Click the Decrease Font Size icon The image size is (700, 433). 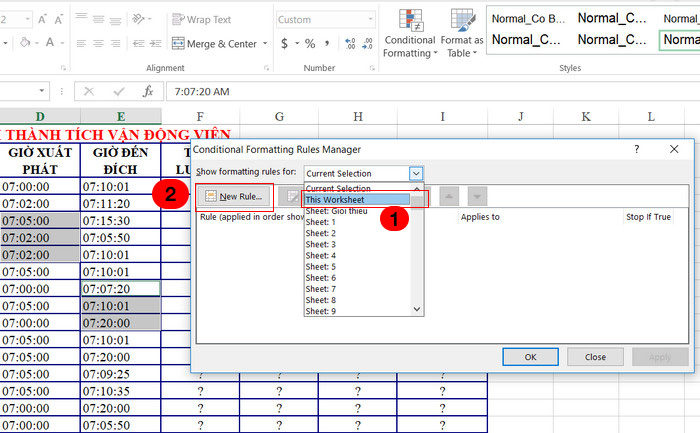(x=58, y=20)
